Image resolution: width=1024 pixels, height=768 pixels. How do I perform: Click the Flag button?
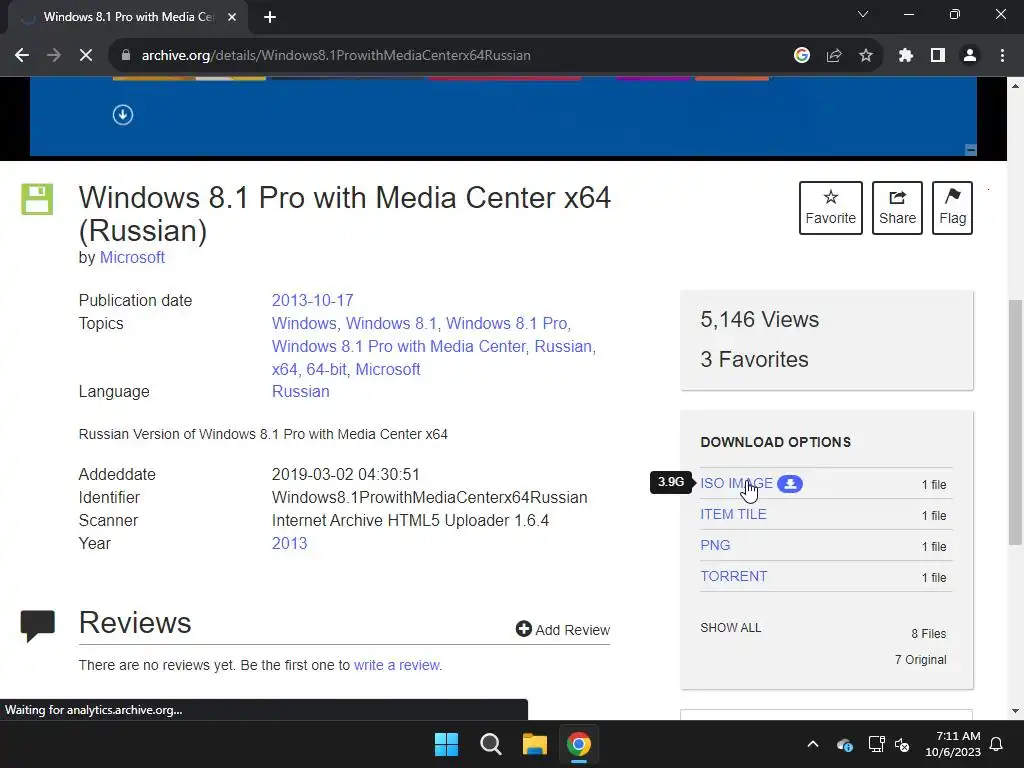pos(952,208)
